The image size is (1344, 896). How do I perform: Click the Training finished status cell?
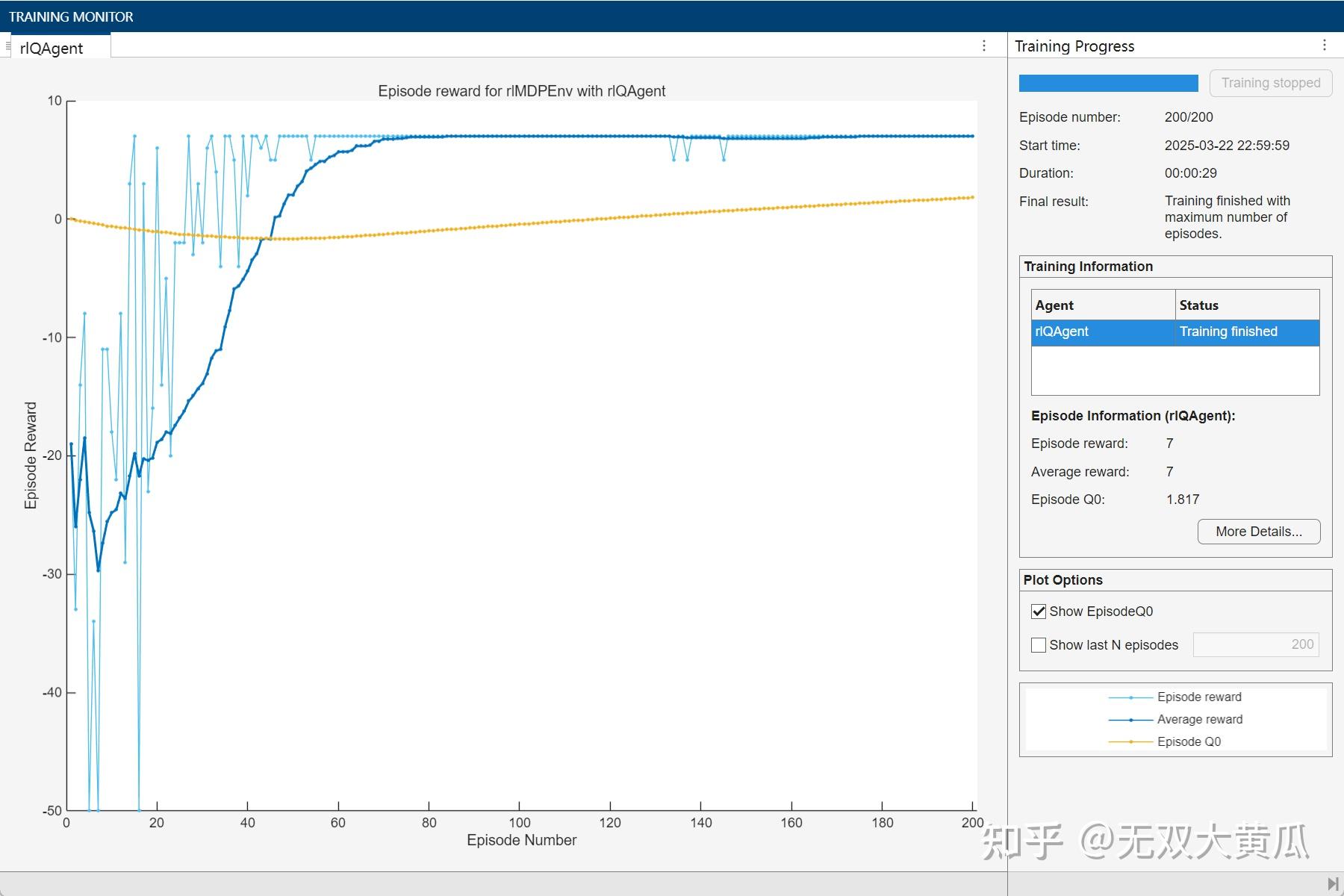click(x=1228, y=332)
